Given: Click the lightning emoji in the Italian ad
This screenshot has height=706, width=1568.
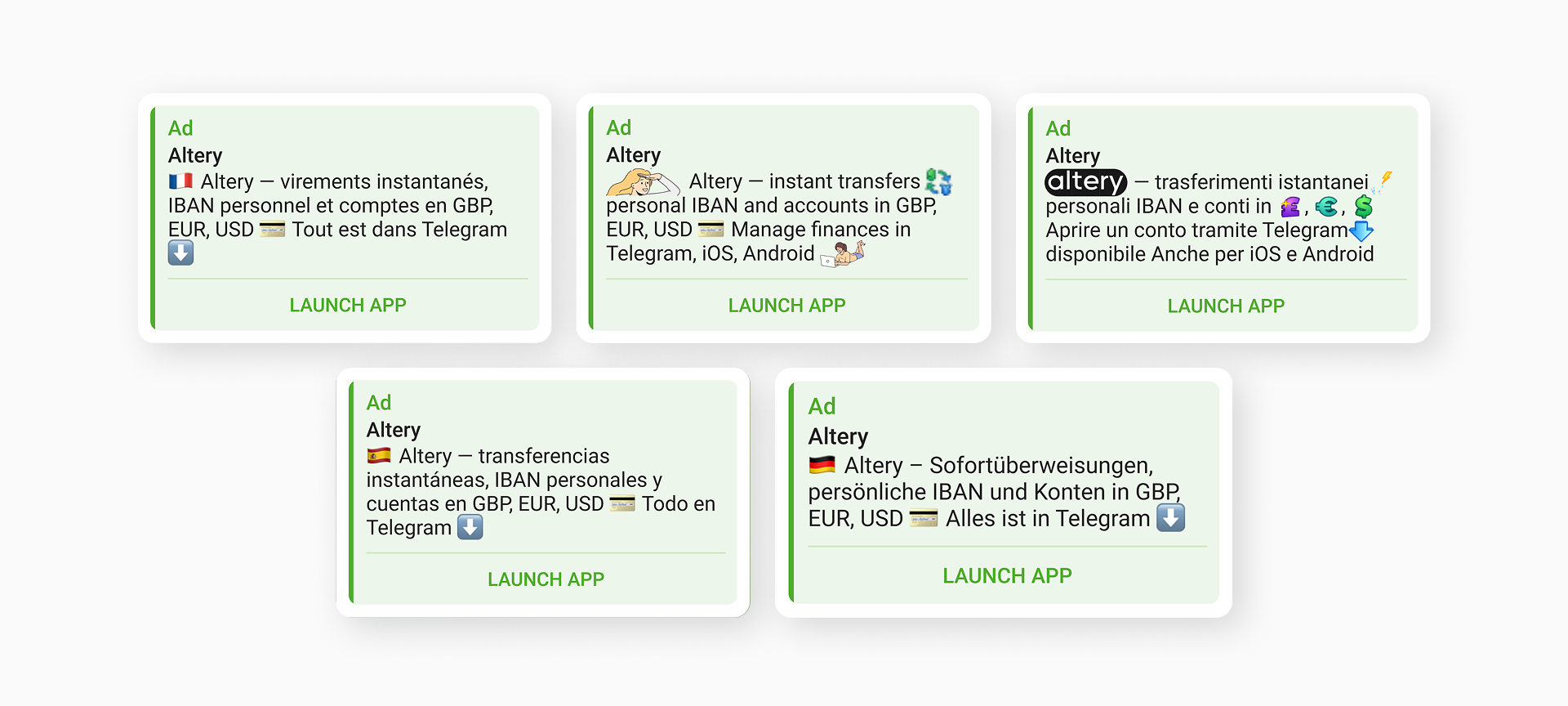Looking at the screenshot, I should point(1385,178).
